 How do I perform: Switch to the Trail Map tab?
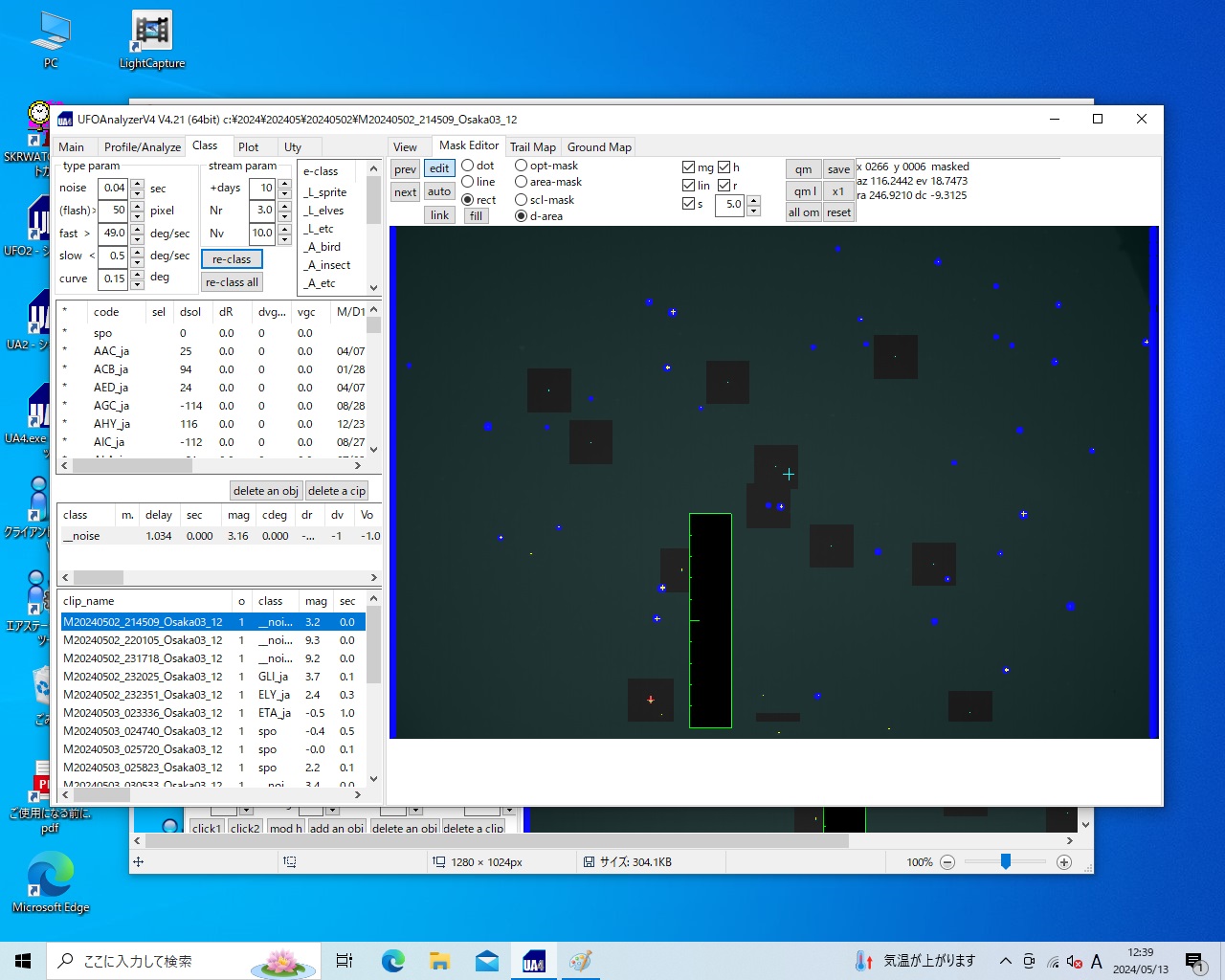pyautogui.click(x=532, y=147)
